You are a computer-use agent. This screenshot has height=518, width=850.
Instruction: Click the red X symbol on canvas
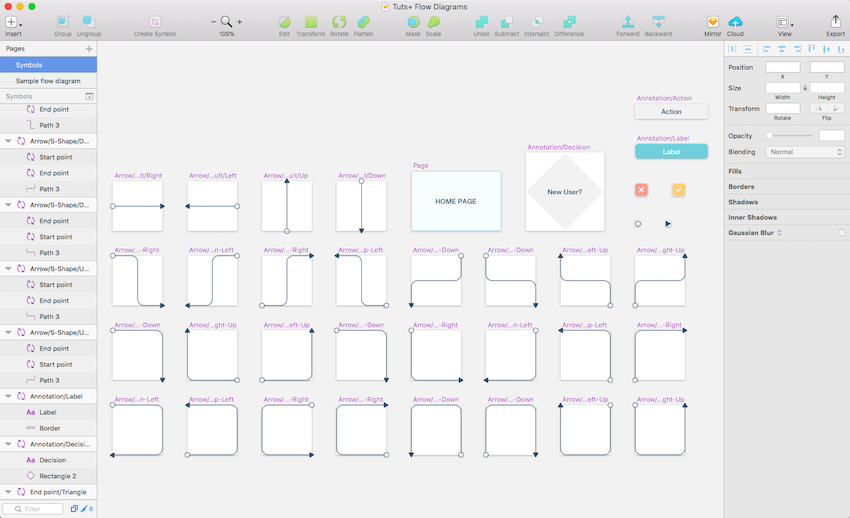641,190
